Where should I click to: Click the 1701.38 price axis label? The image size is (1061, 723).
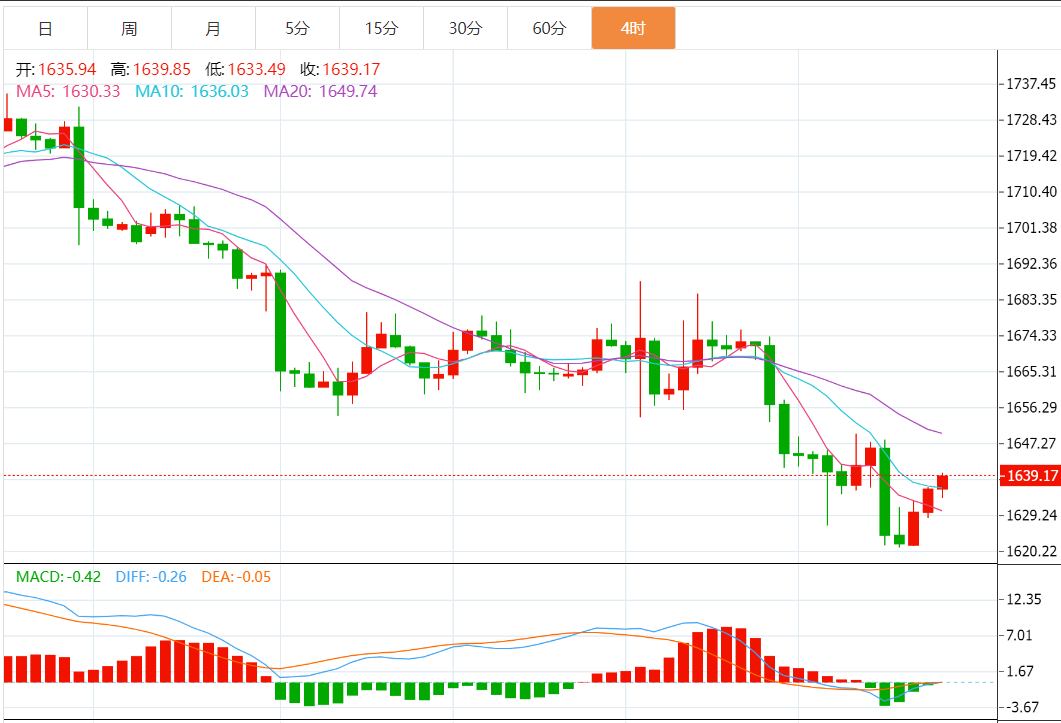(x=1031, y=227)
